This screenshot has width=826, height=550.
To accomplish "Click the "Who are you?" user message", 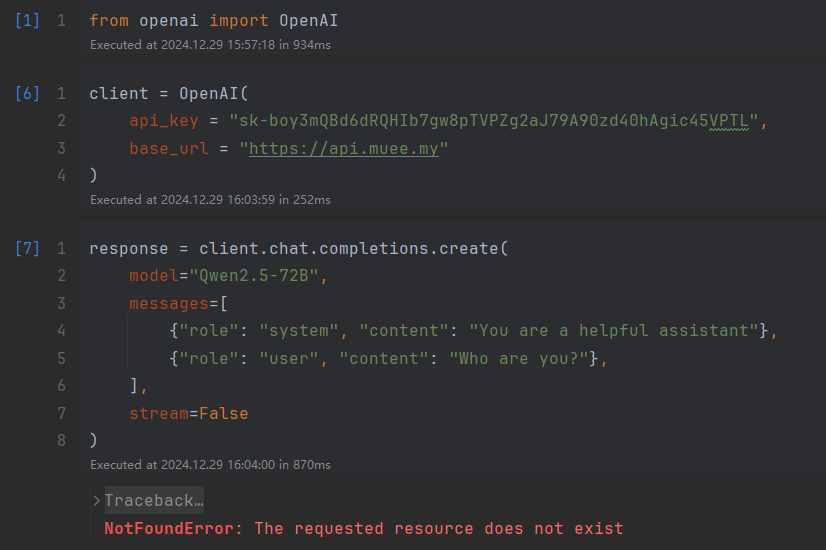I will pyautogui.click(x=519, y=359).
